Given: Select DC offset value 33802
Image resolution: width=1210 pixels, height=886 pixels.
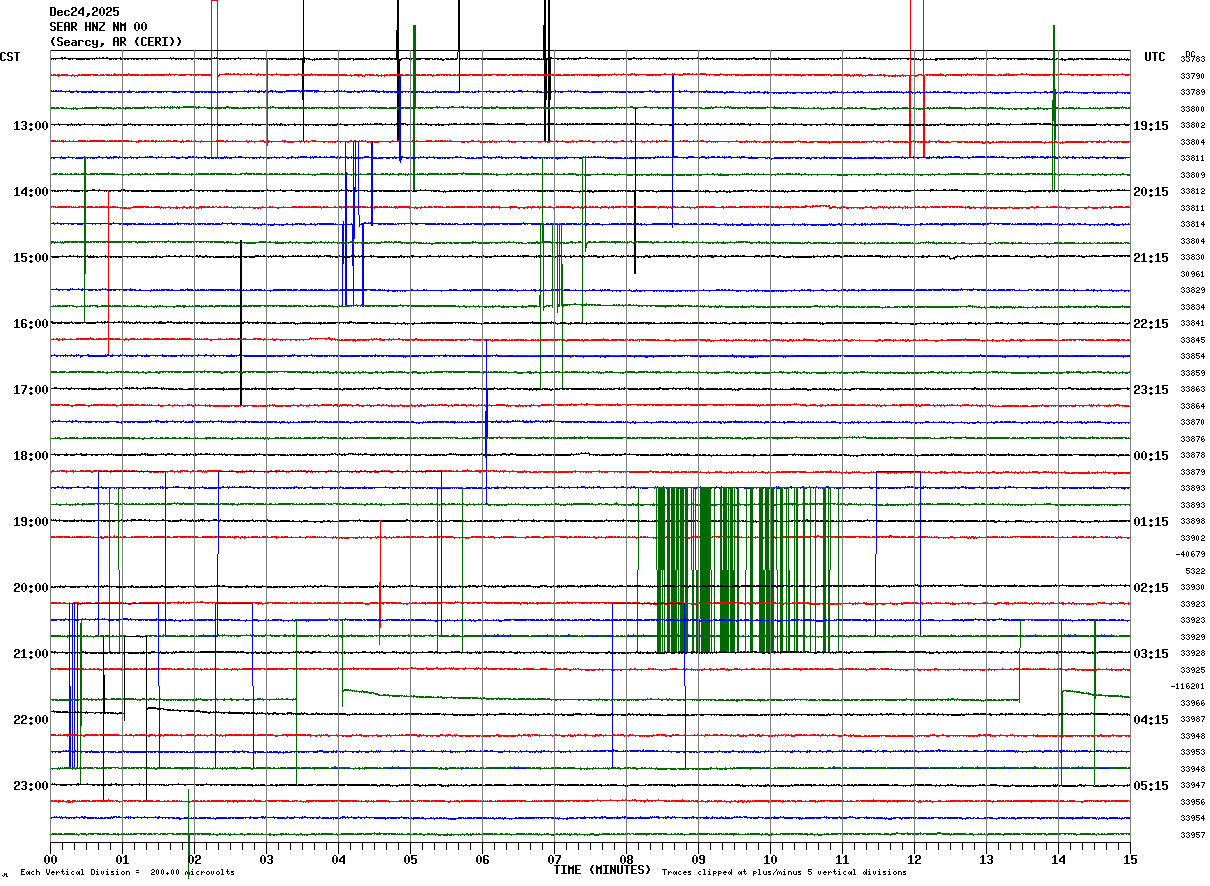Looking at the screenshot, I should [x=1192, y=126].
